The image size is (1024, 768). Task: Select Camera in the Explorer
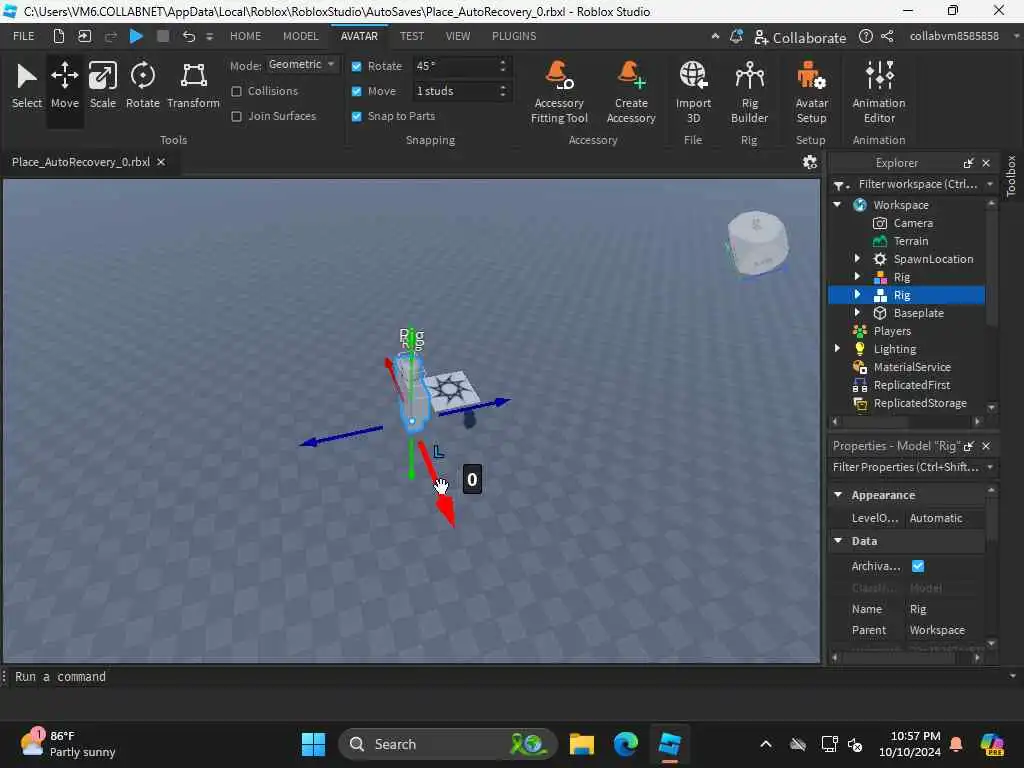tap(913, 223)
